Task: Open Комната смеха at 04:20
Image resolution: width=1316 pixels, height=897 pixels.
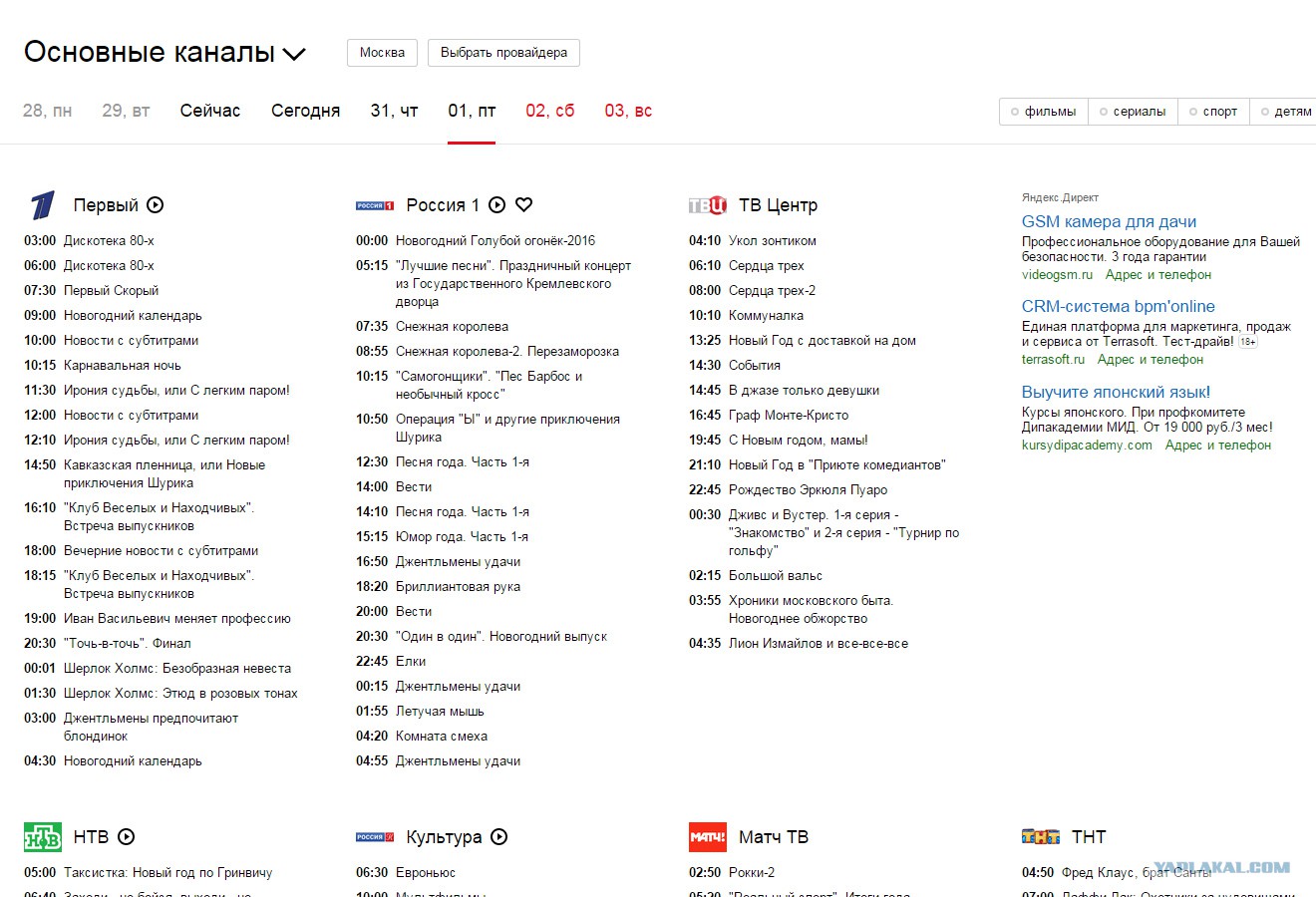Action: coord(442,737)
